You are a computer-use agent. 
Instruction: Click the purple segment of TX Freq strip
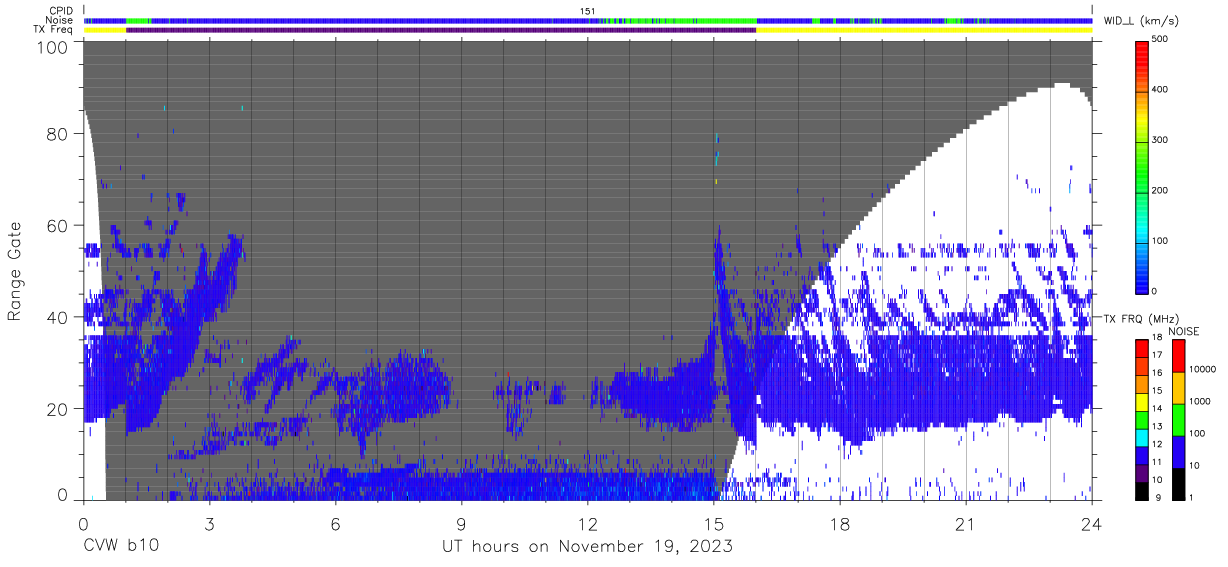[441, 30]
